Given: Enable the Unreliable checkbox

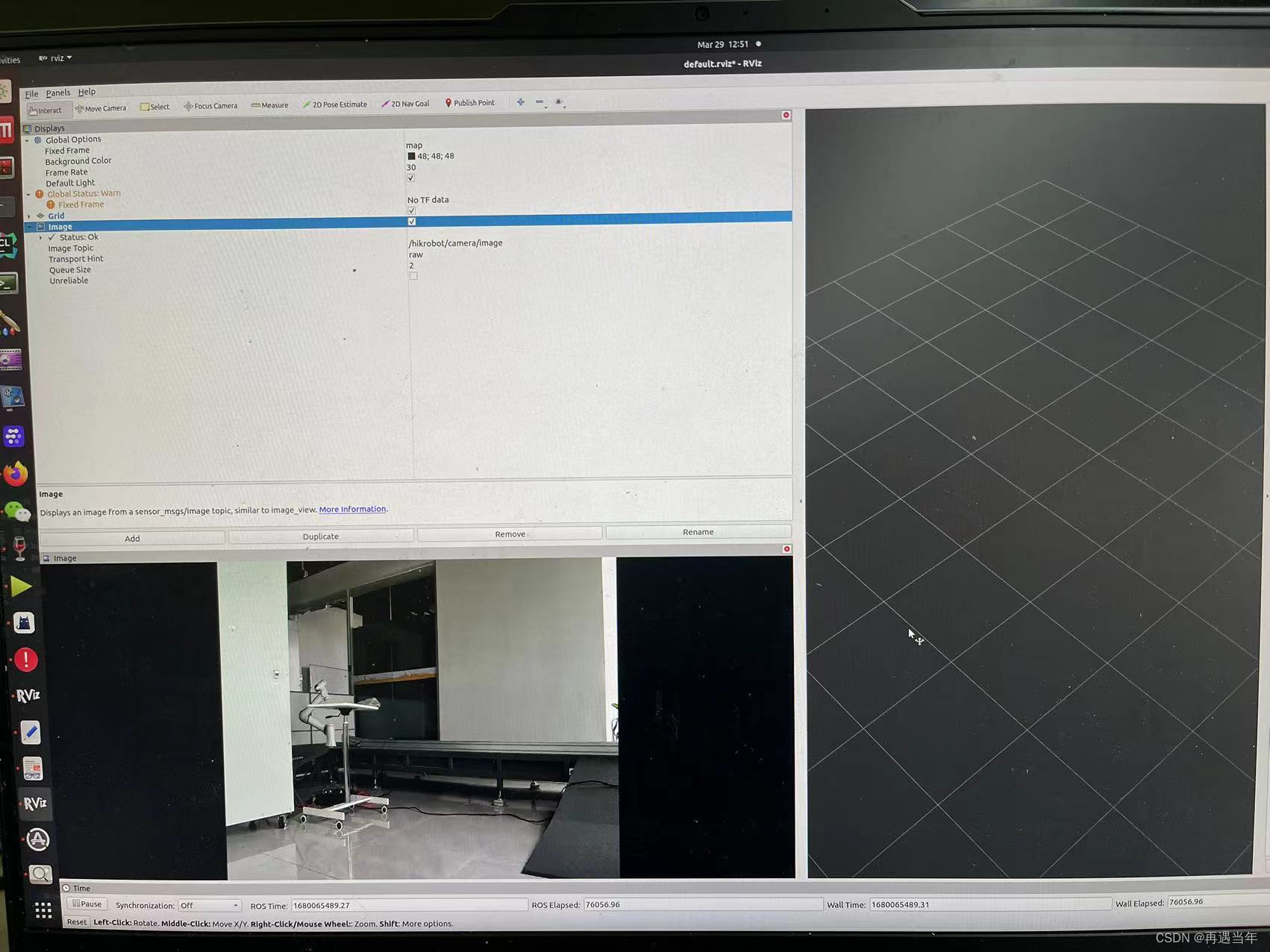Looking at the screenshot, I should (413, 276).
